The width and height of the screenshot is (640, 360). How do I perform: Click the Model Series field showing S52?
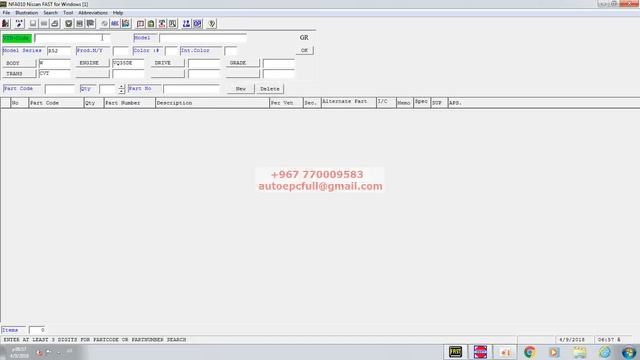[59, 51]
